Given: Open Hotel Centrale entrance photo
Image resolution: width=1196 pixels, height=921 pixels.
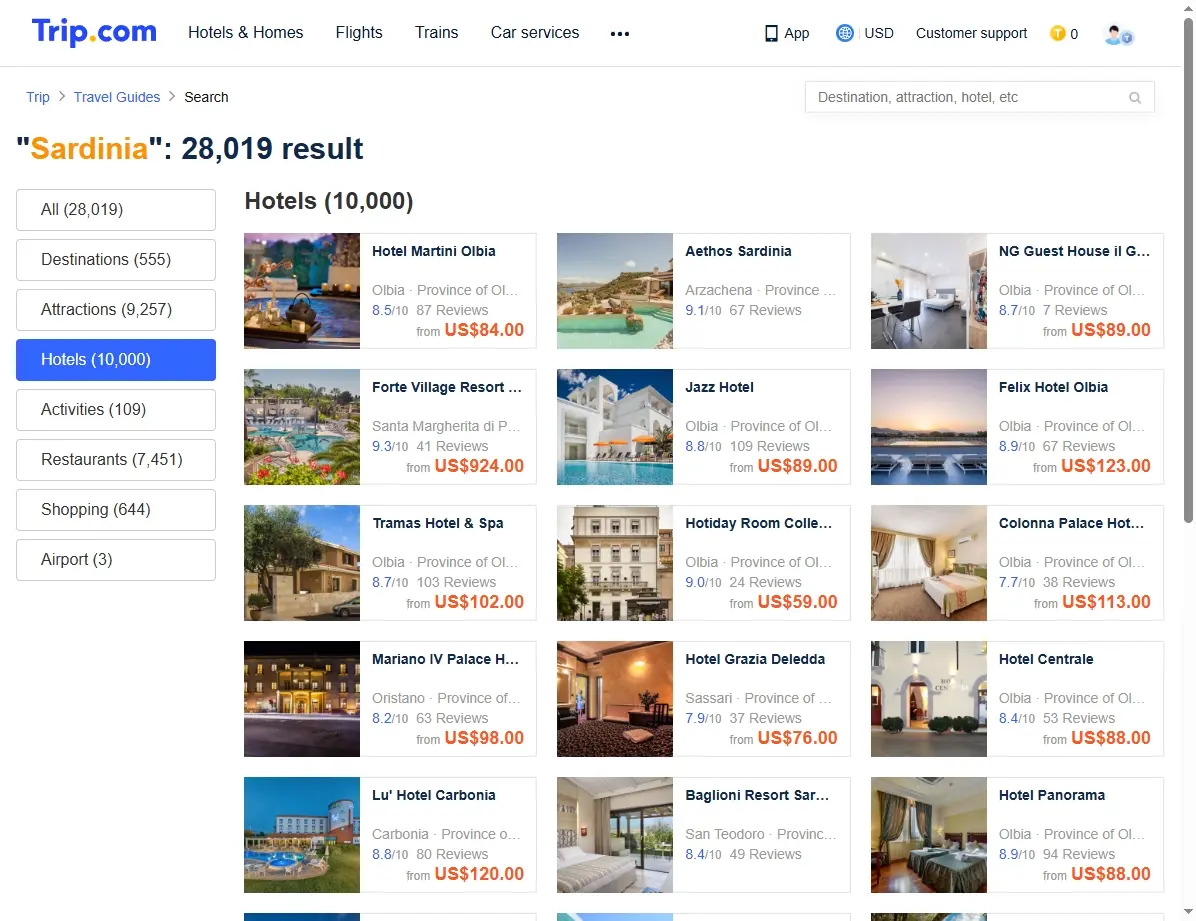Looking at the screenshot, I should 929,698.
